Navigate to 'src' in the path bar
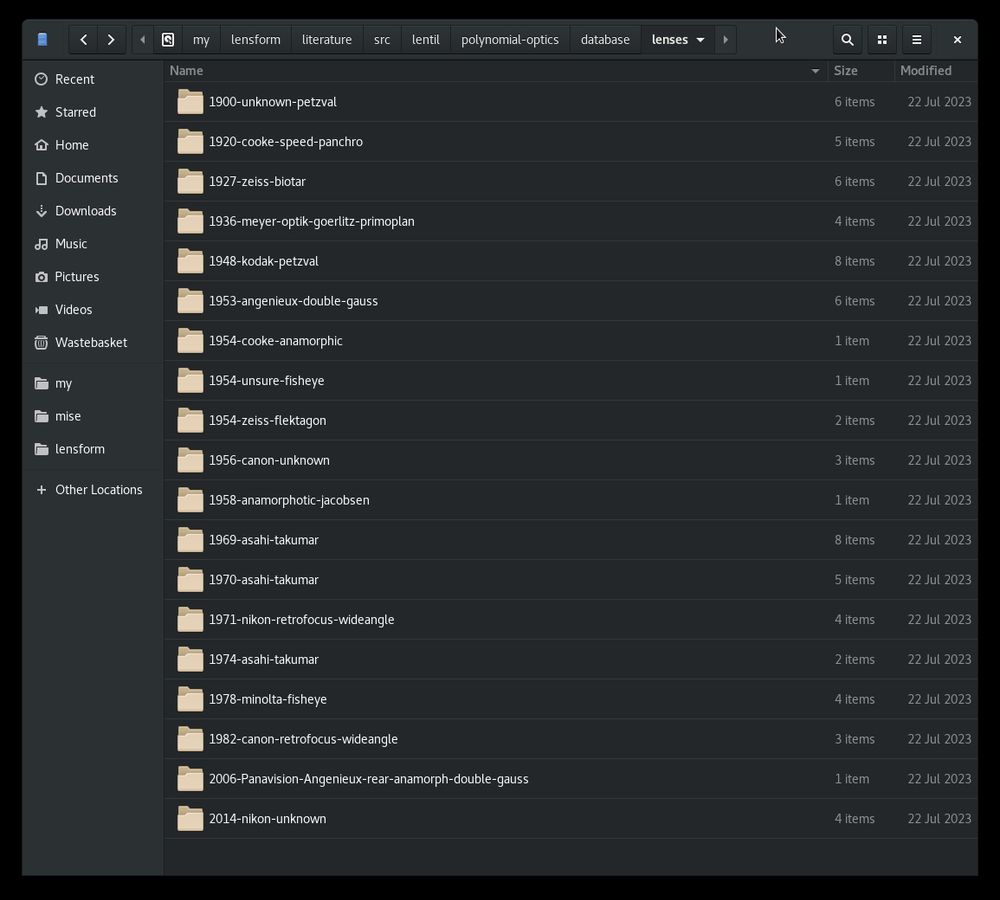The image size is (1000, 900). click(x=382, y=40)
